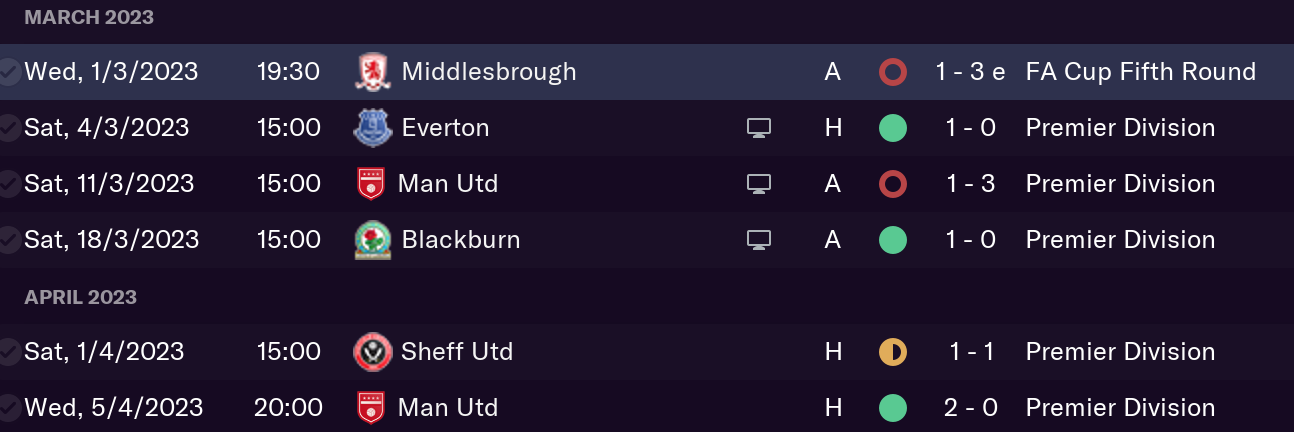This screenshot has height=432, width=1294.
Task: Click the Everton club crest
Action: coord(372,128)
